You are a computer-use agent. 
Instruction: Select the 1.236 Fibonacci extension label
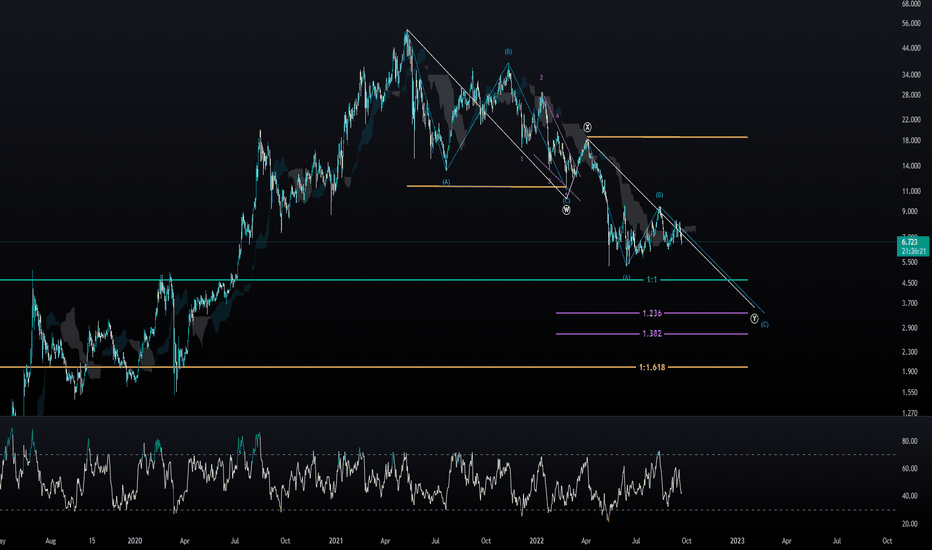pyautogui.click(x=652, y=313)
